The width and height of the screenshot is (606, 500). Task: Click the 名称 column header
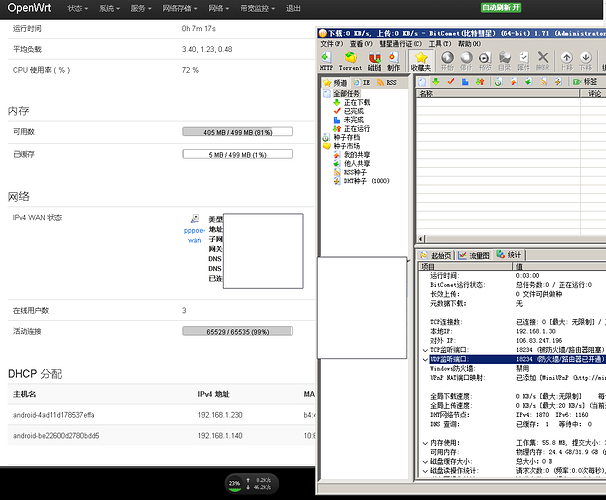point(498,93)
